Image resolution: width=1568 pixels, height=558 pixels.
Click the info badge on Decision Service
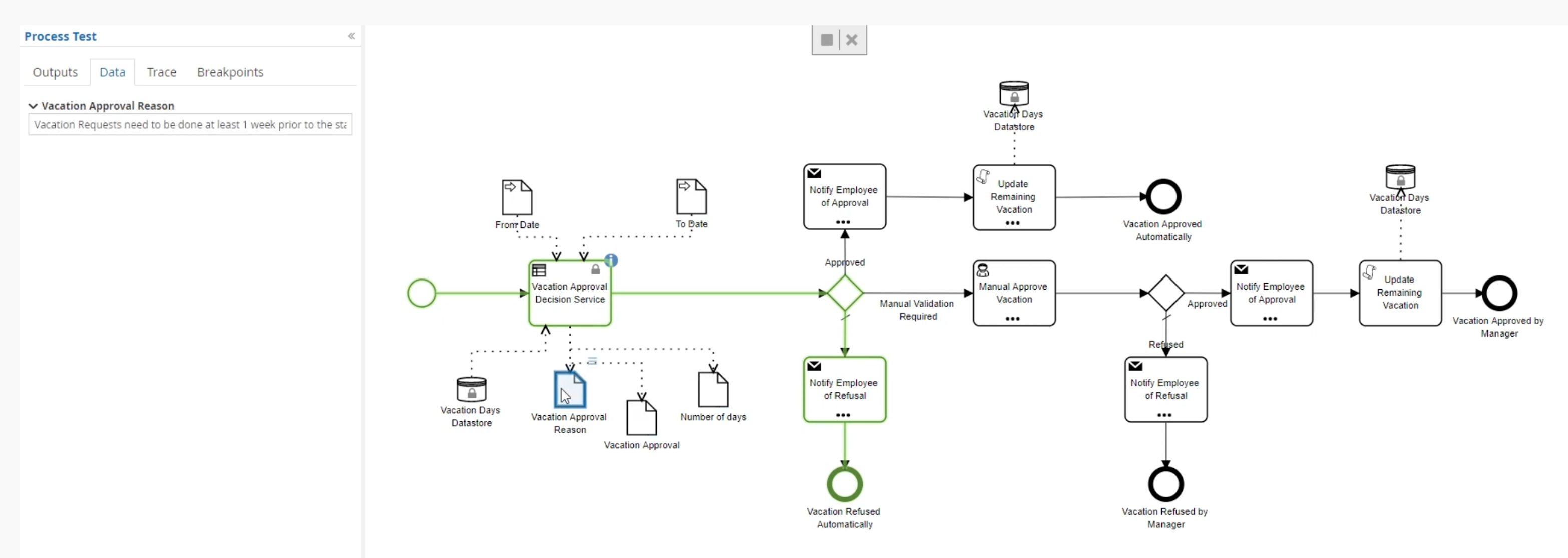(x=610, y=261)
